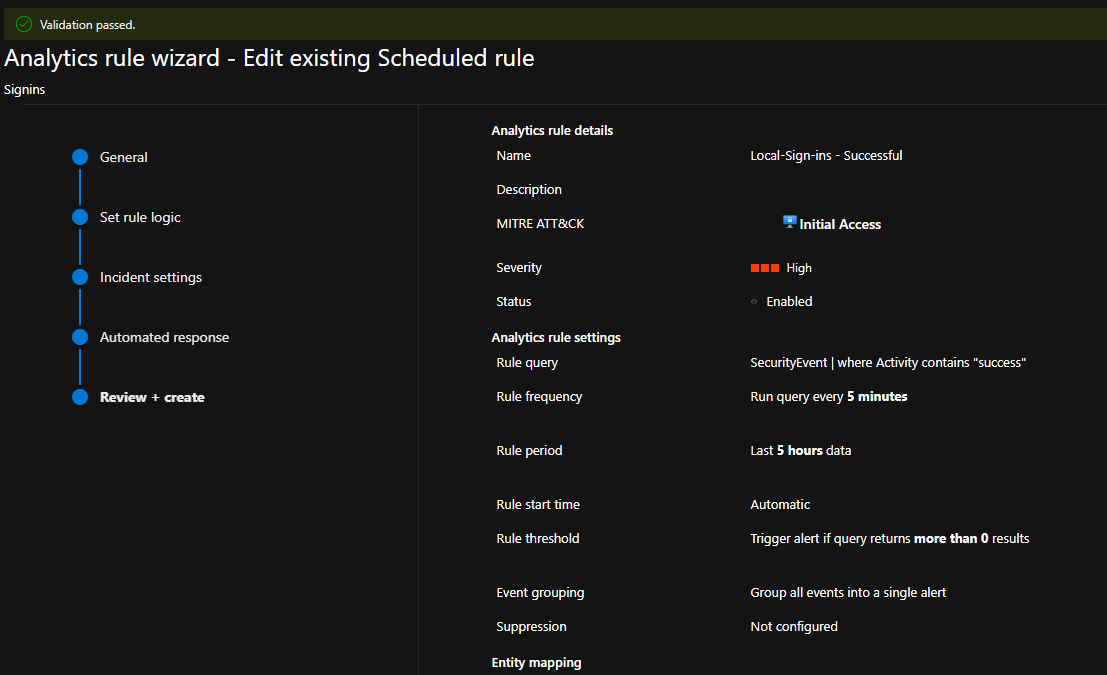Screen dimensions: 1107x675
Task: Go to the Set rule logic step
Action: [x=140, y=217]
